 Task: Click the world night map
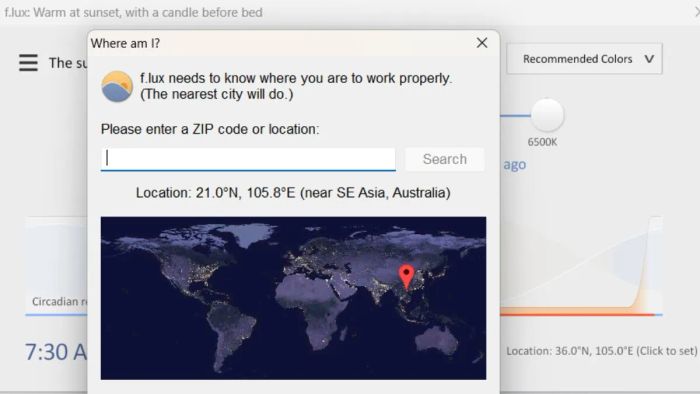pos(293,298)
